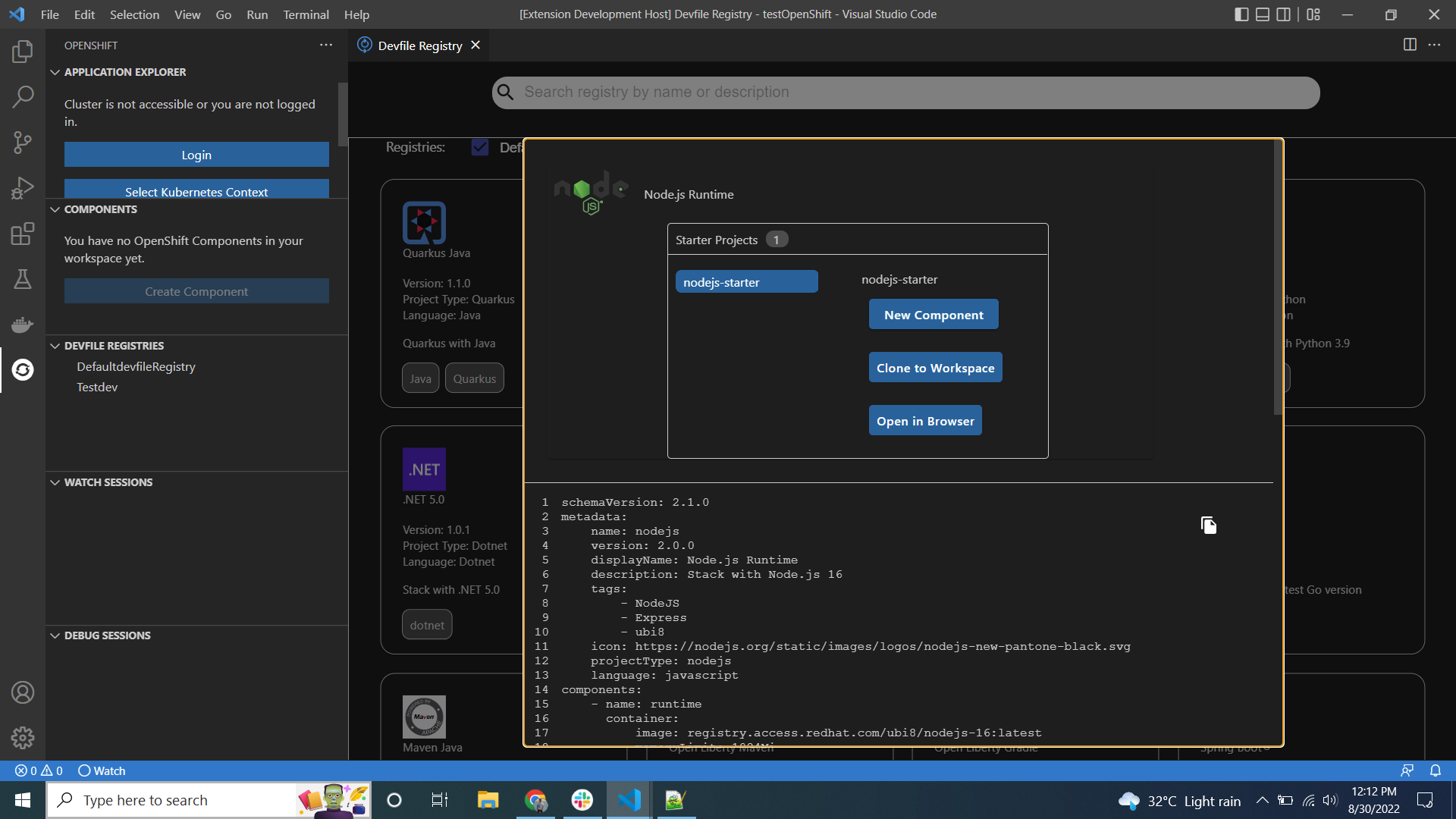This screenshot has width=1456, height=819.
Task: Open the Docker view icon
Action: (23, 325)
